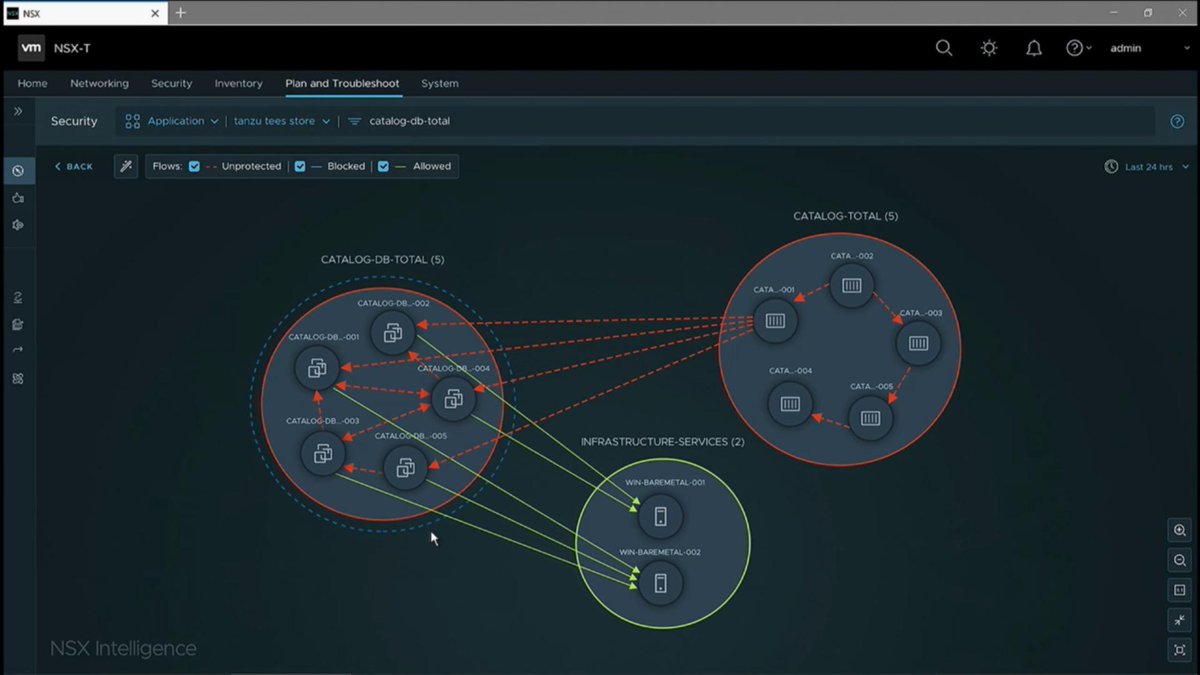Select the CATA-002 container node

tap(851, 286)
